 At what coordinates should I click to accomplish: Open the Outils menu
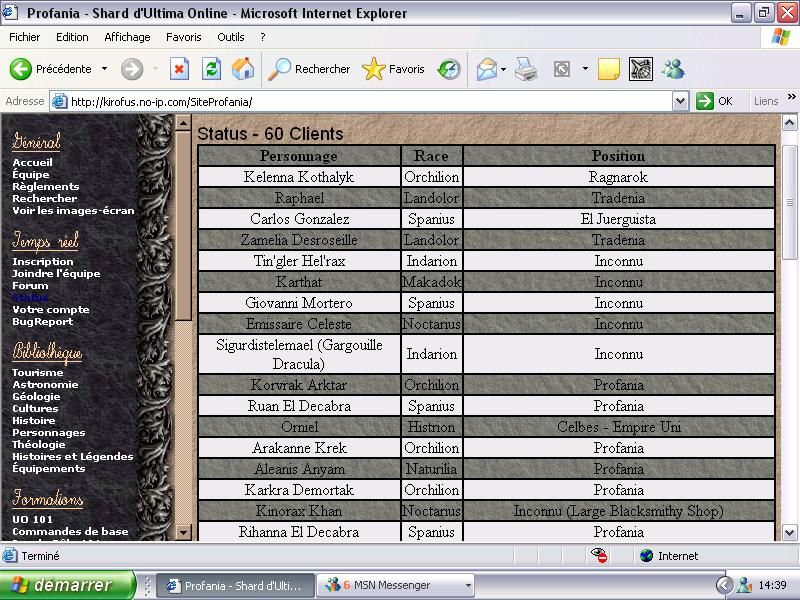click(230, 37)
